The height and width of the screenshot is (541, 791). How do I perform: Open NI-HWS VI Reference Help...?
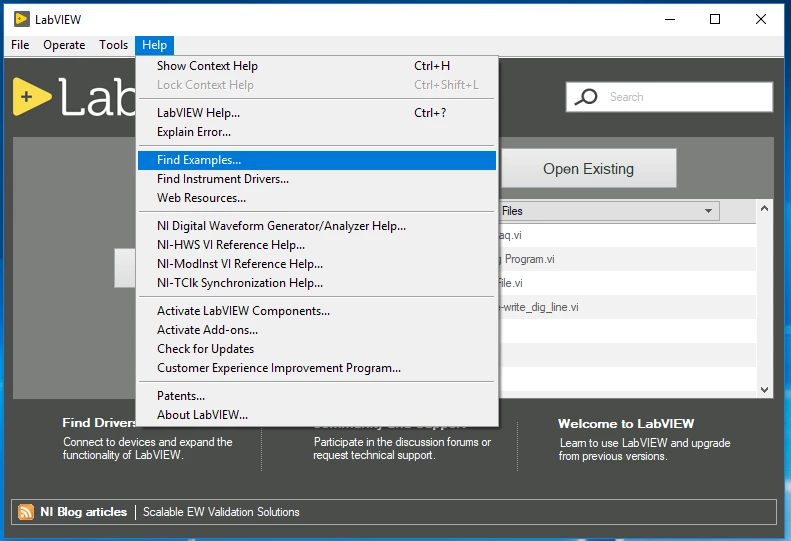[x=317, y=245]
